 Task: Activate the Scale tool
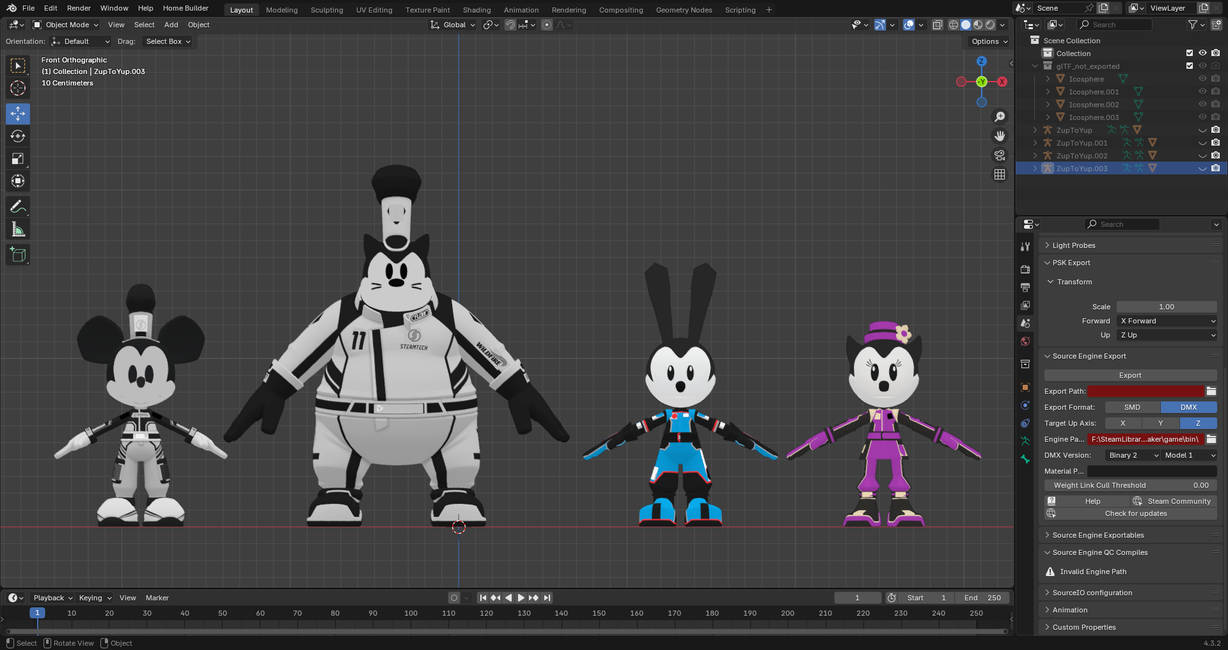pos(18,158)
